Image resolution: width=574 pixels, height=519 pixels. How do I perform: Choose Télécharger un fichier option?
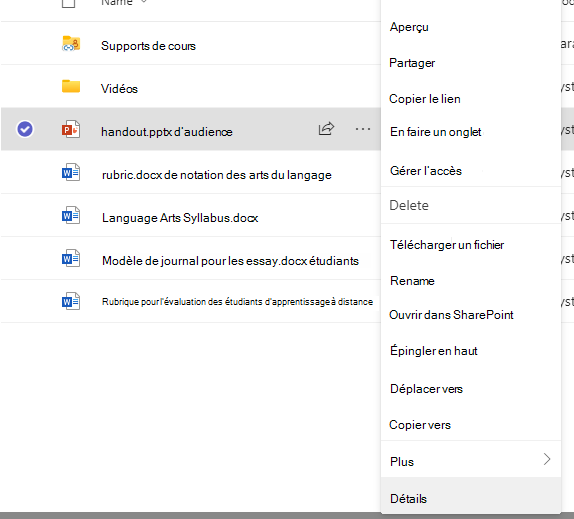(x=447, y=244)
